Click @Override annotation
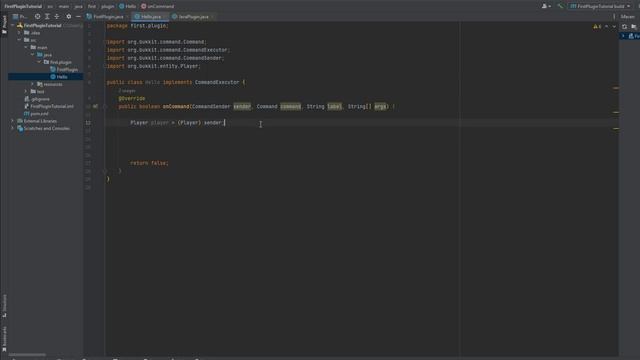Image resolution: width=640 pixels, height=360 pixels. [x=131, y=98]
